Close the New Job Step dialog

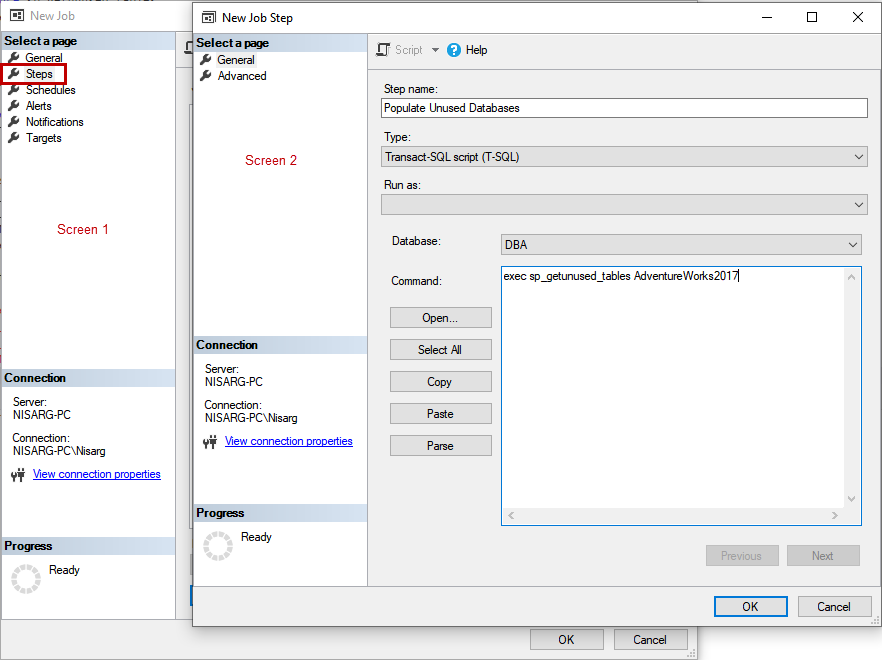point(858,17)
